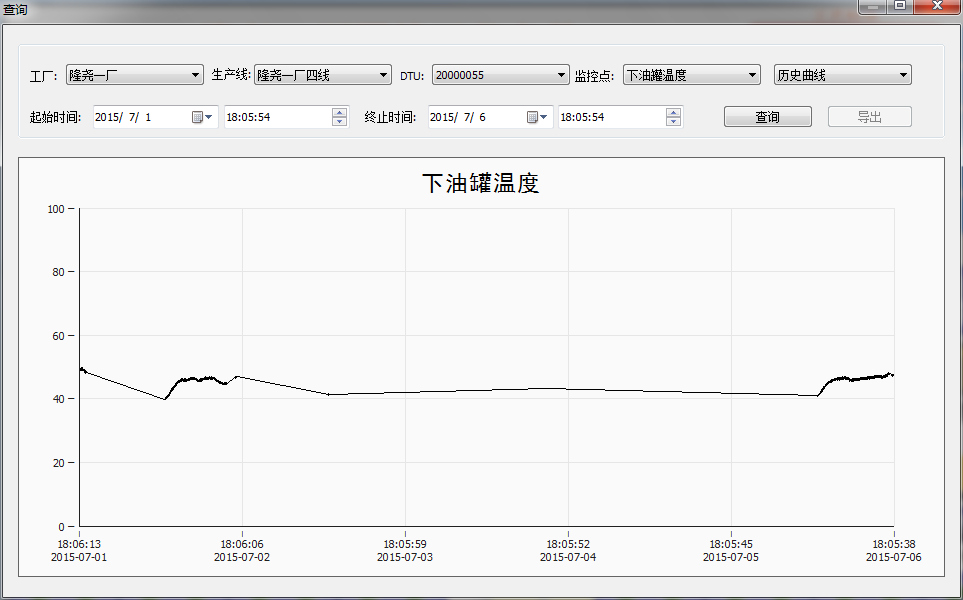Increase end time with up spinner arrow

pyautogui.click(x=674, y=112)
